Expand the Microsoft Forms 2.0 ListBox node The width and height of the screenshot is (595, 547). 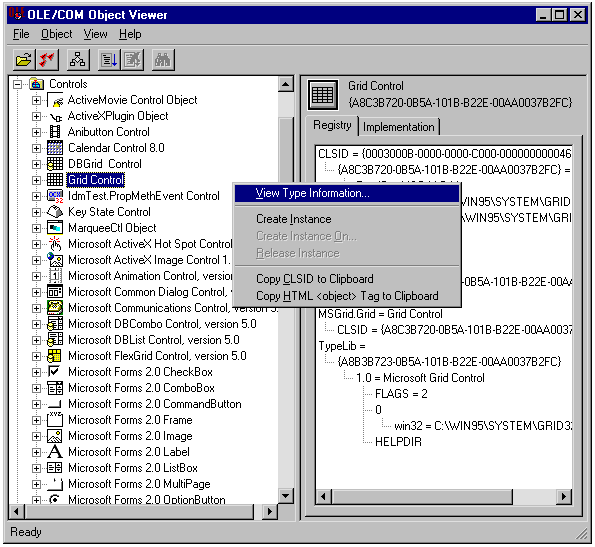click(x=36, y=468)
